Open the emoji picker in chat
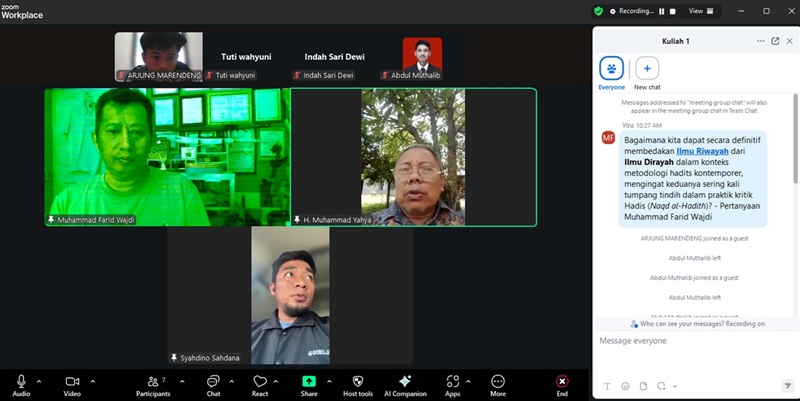 [625, 386]
